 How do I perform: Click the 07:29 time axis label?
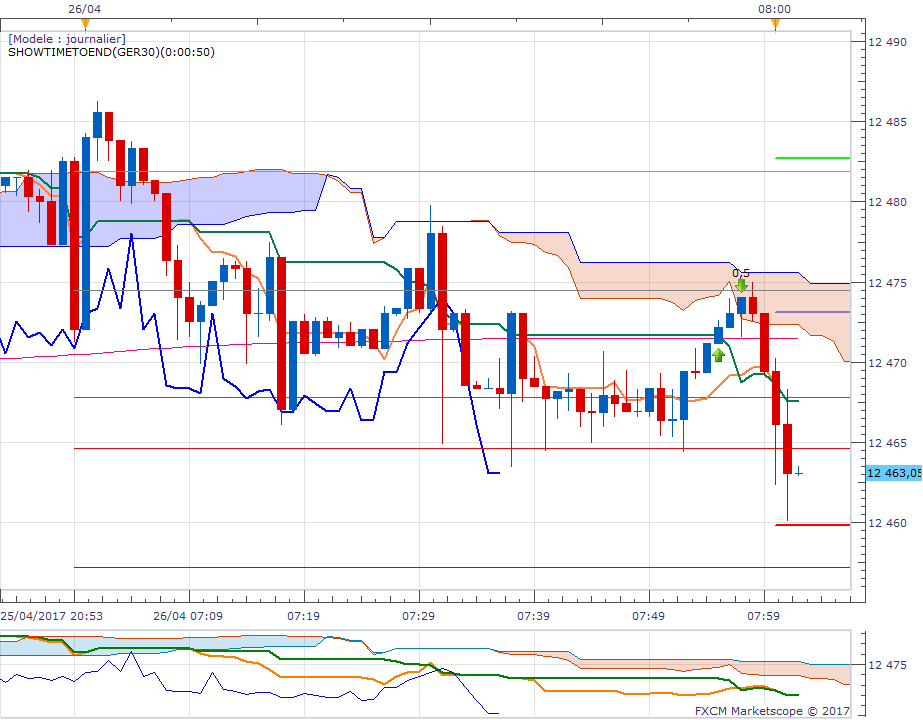(x=419, y=616)
